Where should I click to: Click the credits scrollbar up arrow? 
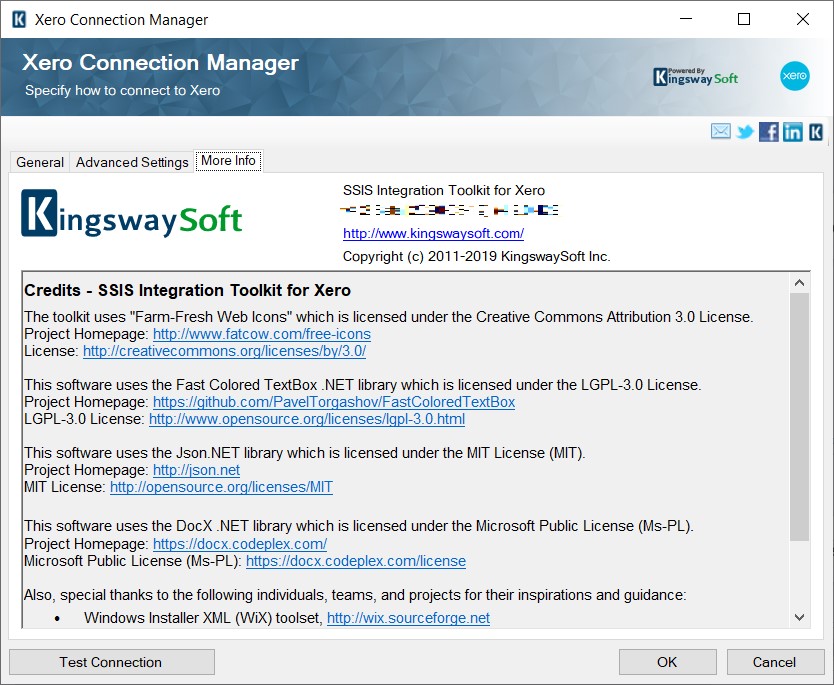point(799,283)
